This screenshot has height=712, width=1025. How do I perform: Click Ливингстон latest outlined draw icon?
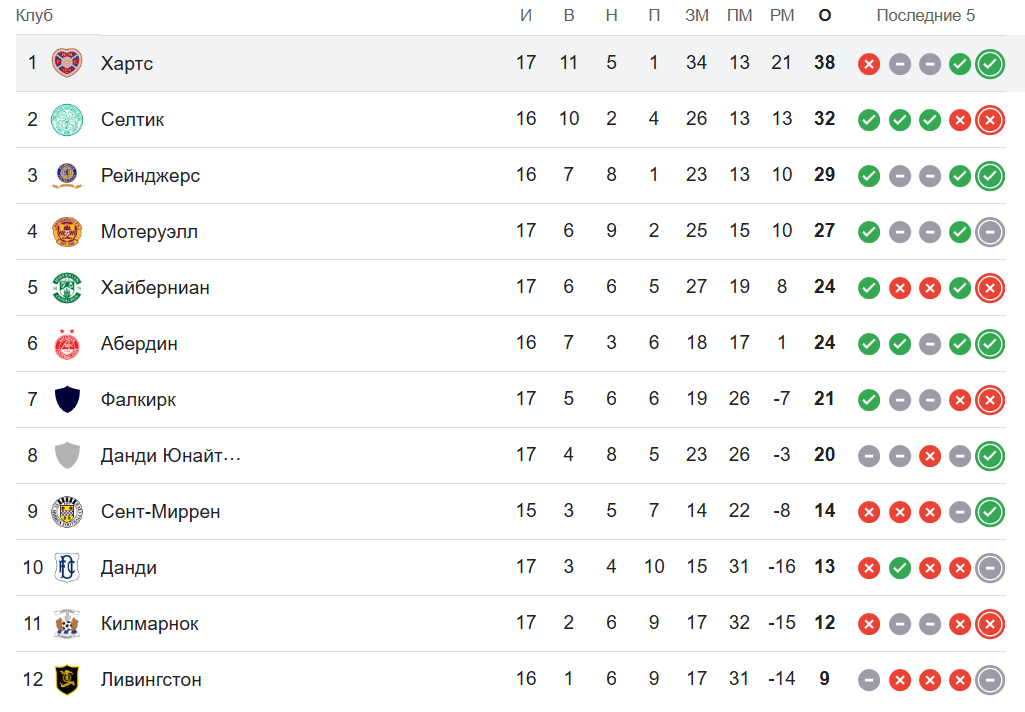coord(990,680)
